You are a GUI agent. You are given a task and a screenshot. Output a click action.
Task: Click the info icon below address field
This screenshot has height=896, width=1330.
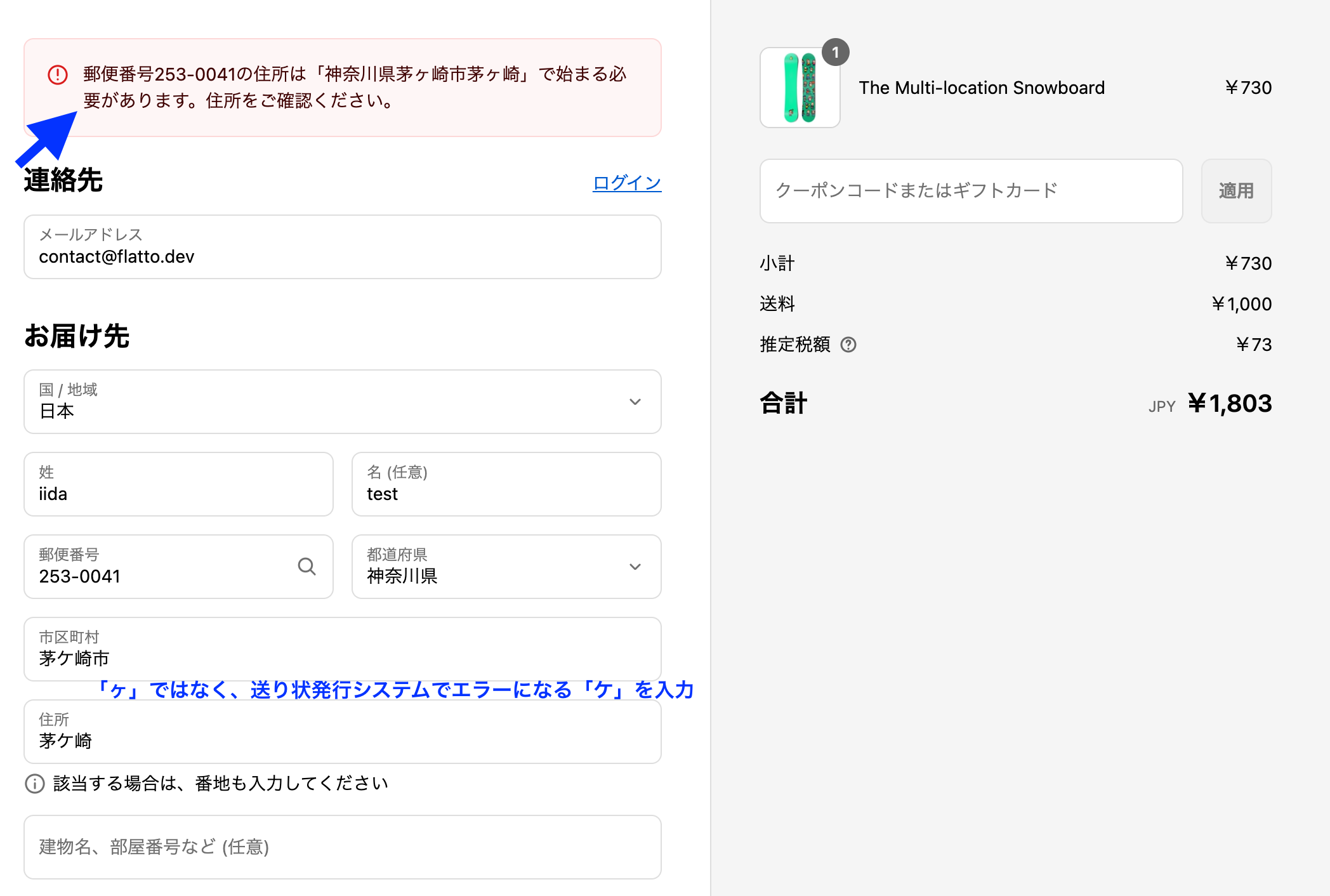point(35,784)
